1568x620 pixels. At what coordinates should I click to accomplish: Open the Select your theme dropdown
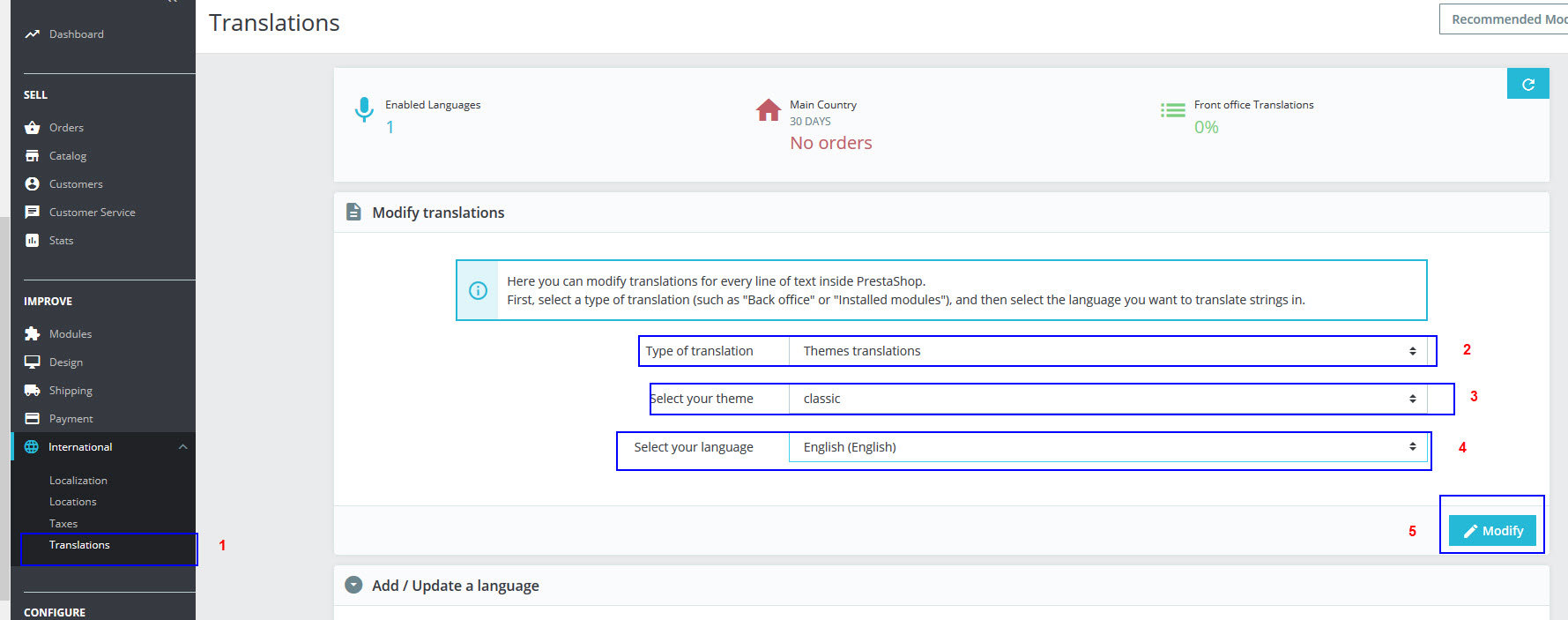pos(1107,399)
